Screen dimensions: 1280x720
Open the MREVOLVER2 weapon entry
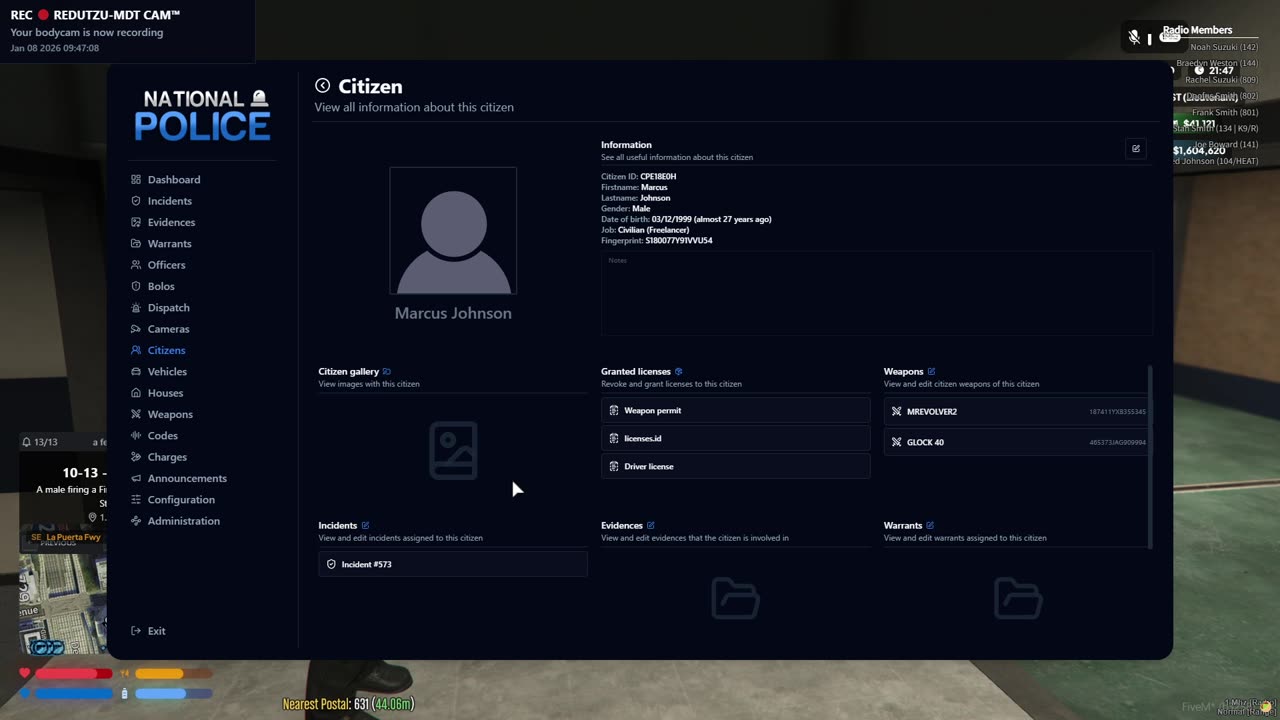(x=1018, y=412)
